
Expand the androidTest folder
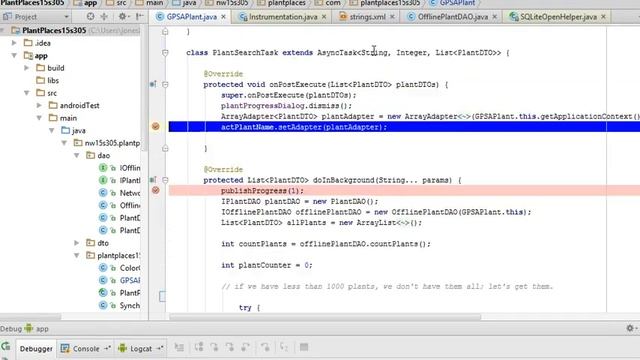coord(39,105)
